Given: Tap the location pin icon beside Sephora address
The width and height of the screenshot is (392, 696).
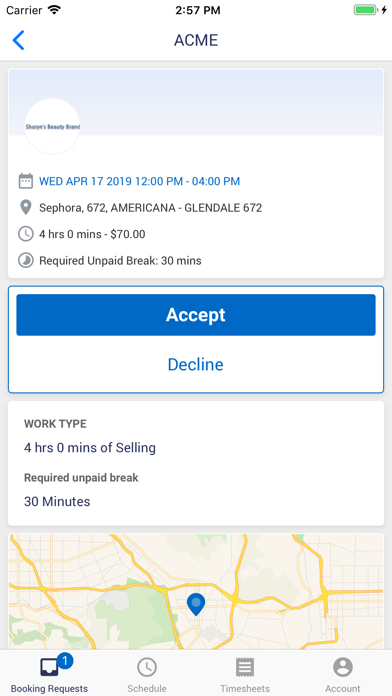Looking at the screenshot, I should coord(26,207).
